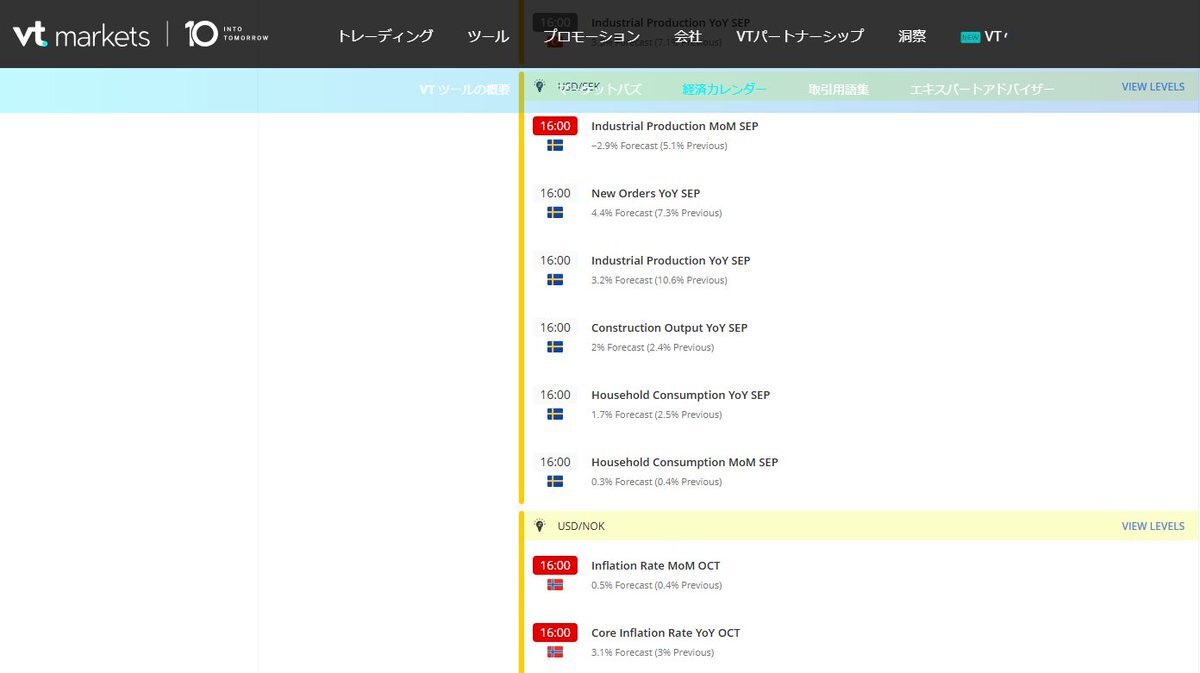Click the VT Markets logo
Viewport: 1200px width, 673px height.
81,35
